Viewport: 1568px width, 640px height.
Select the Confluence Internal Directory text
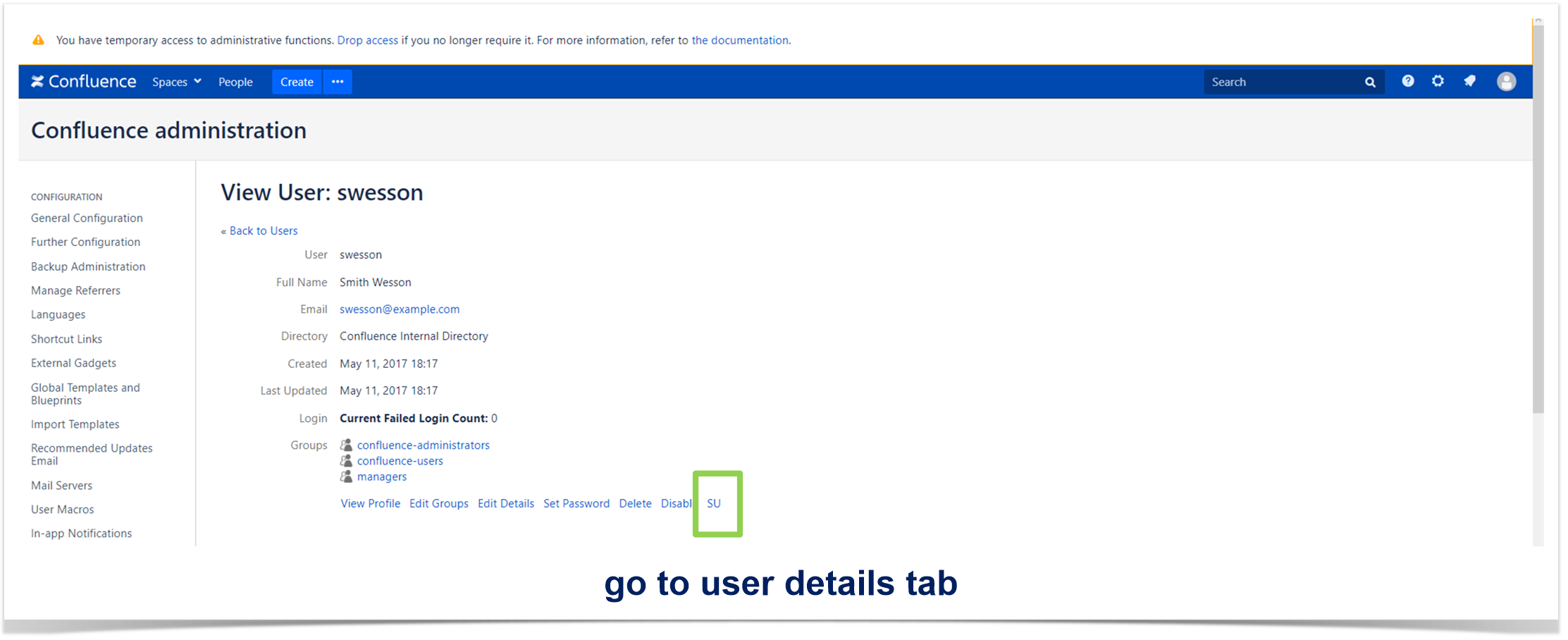414,336
